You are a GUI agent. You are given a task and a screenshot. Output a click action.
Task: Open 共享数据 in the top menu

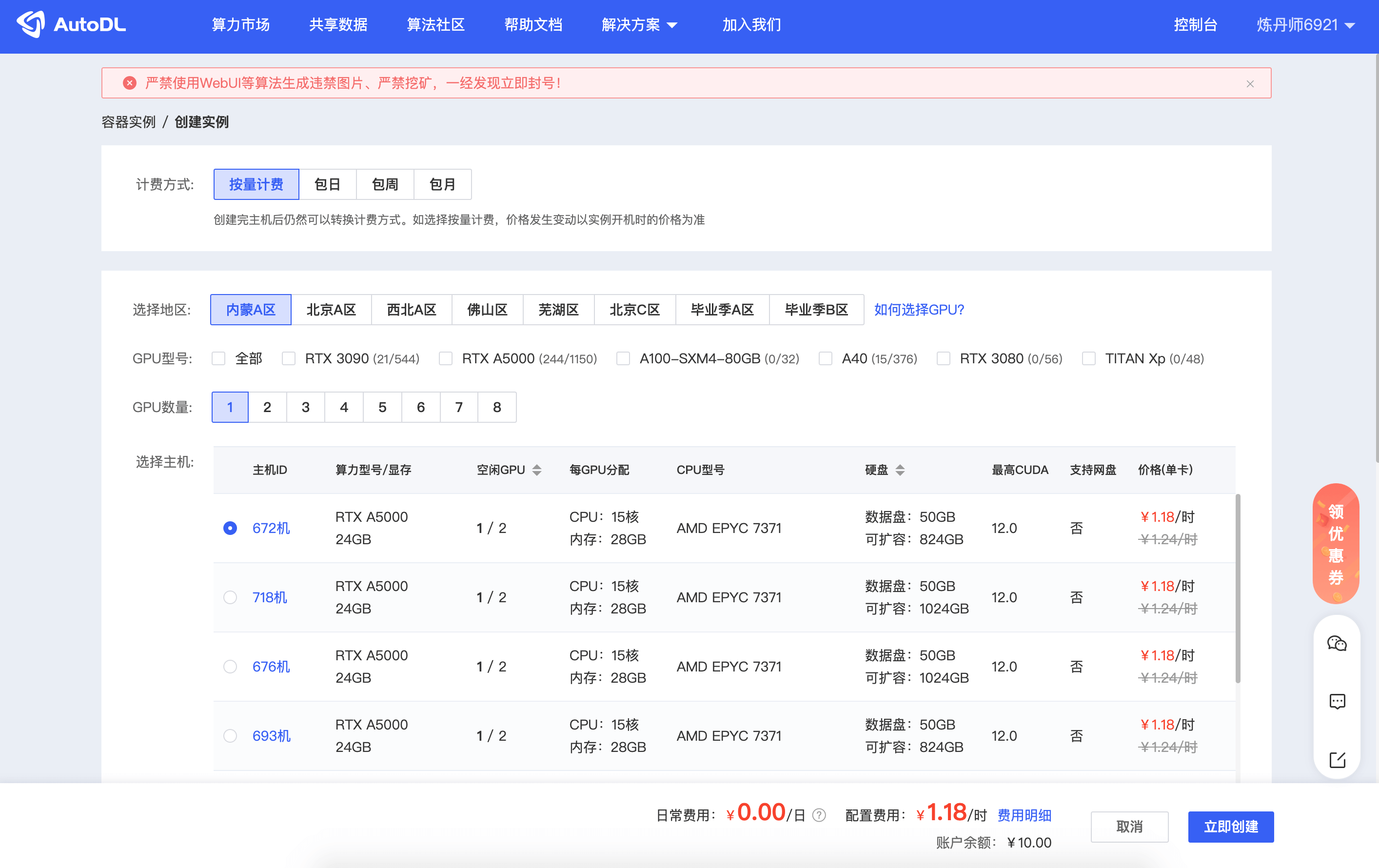coord(338,24)
